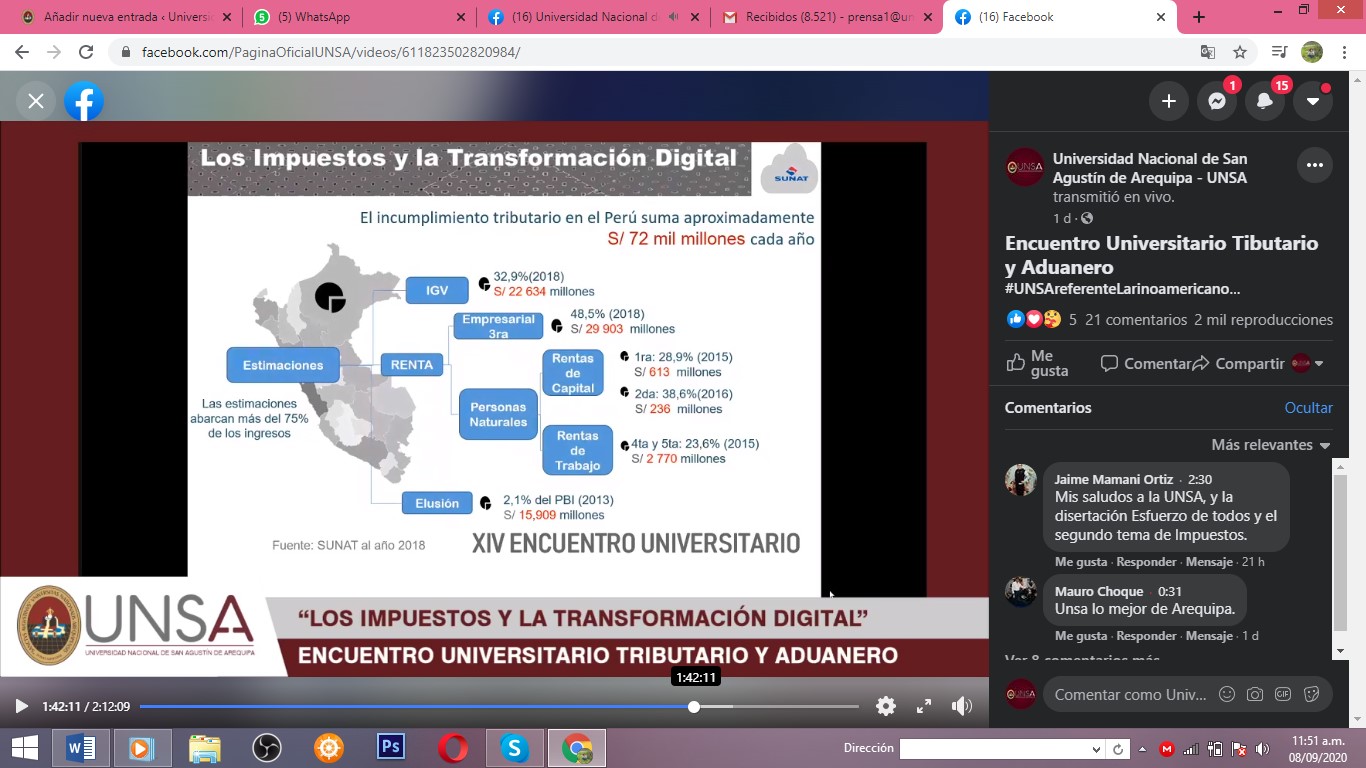Attach a photo via camera icon
The width and height of the screenshot is (1366, 768).
tap(1255, 694)
